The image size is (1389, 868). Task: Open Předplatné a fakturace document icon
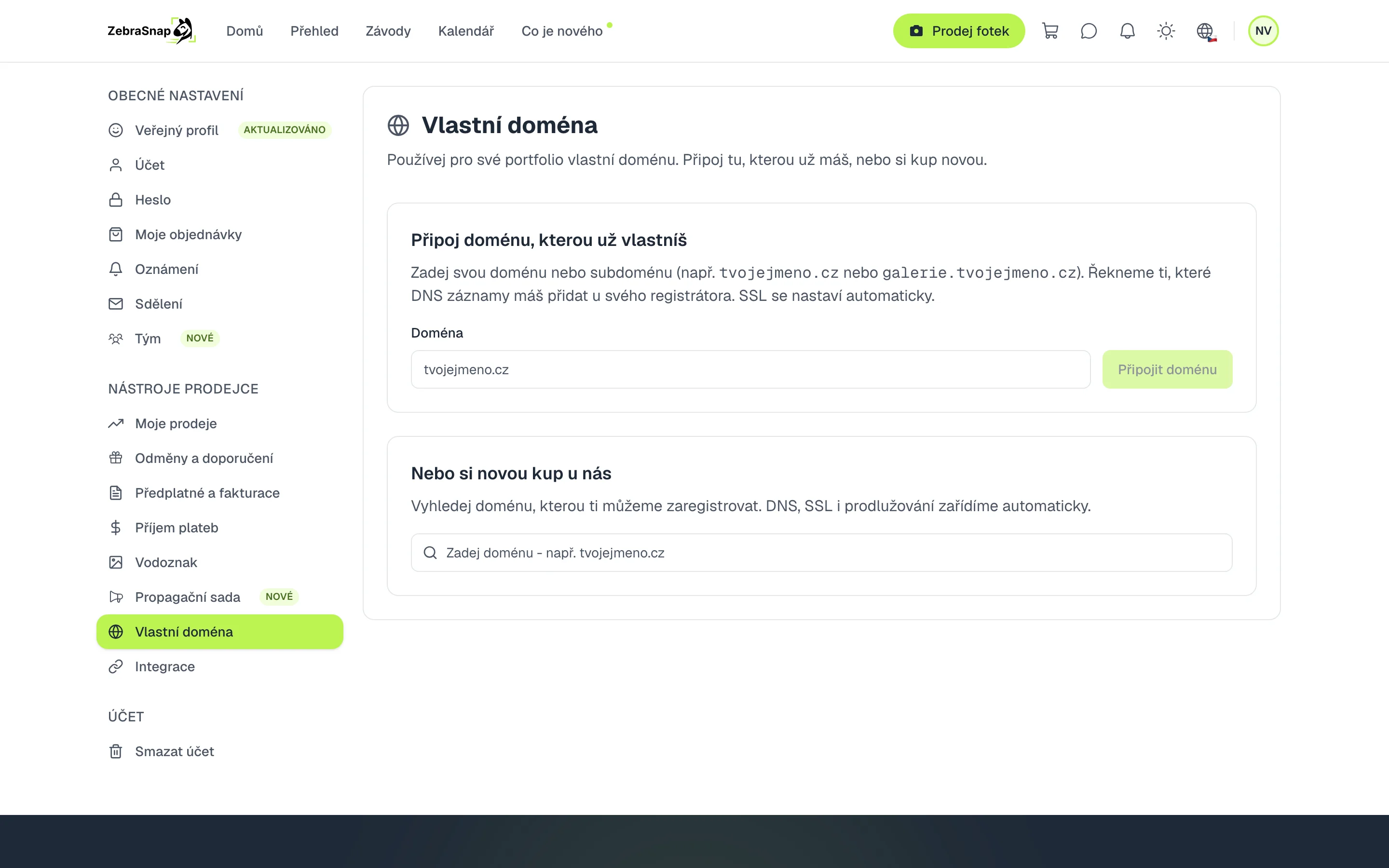(116, 493)
